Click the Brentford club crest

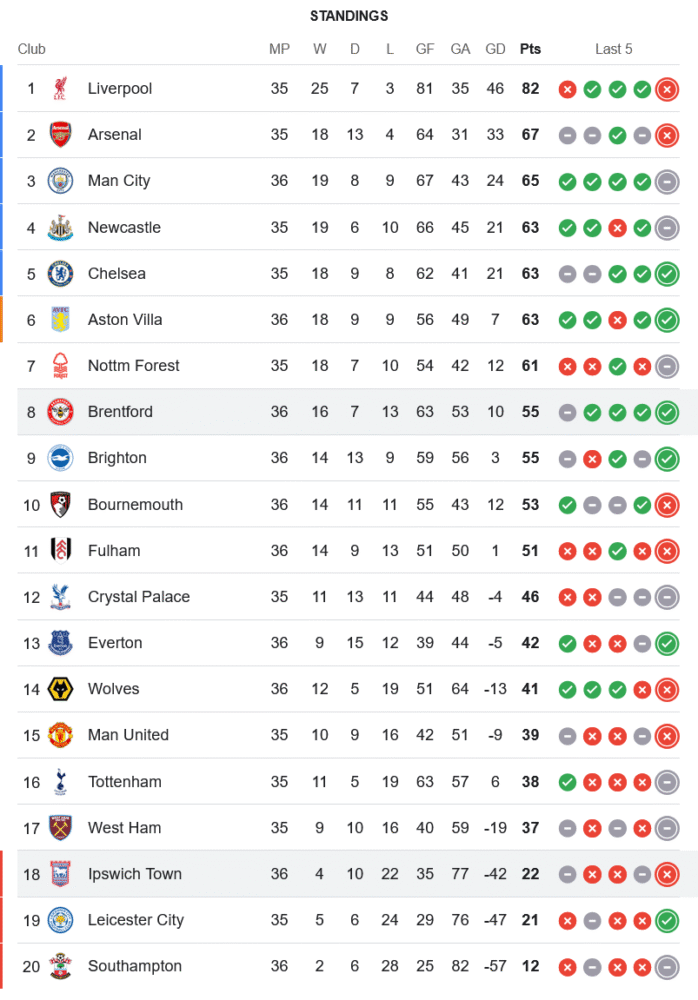tap(61, 412)
